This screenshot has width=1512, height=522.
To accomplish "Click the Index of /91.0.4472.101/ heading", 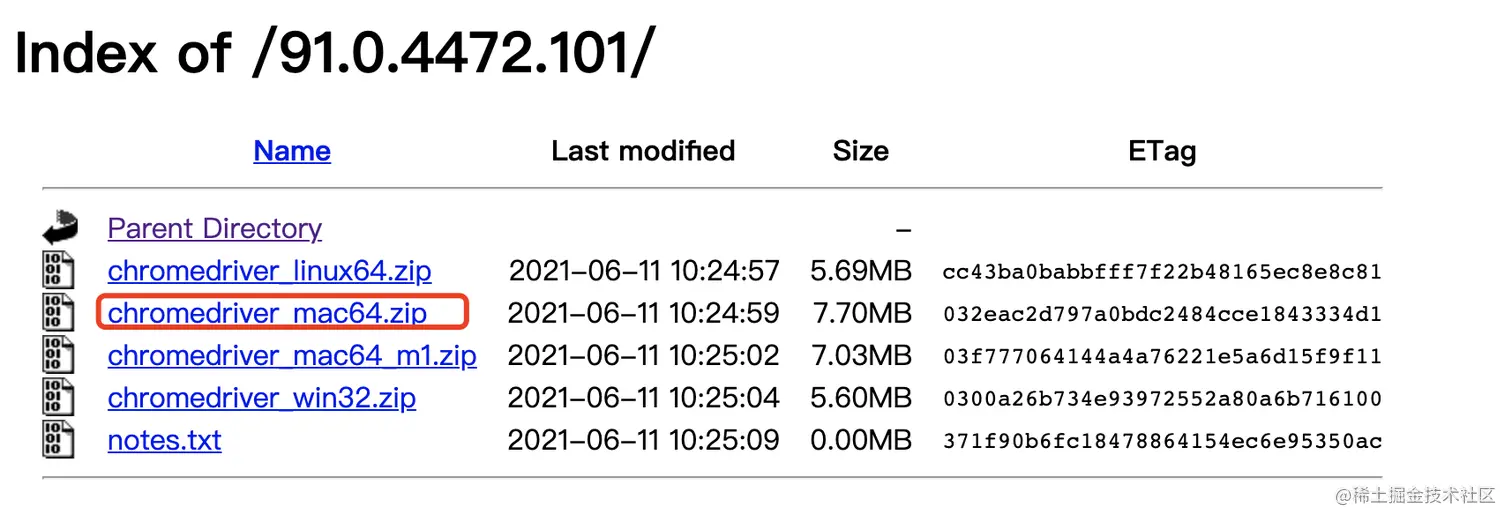I will (x=335, y=51).
